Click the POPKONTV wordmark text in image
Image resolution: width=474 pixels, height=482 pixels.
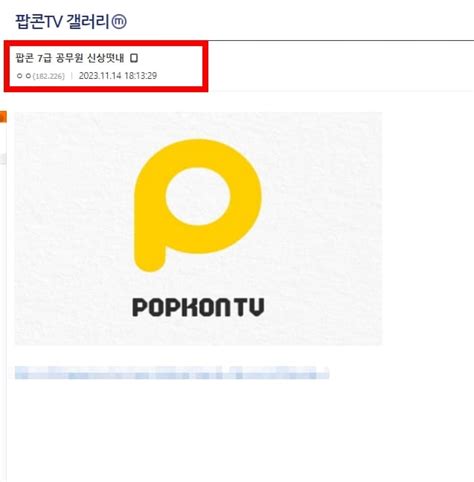point(198,307)
